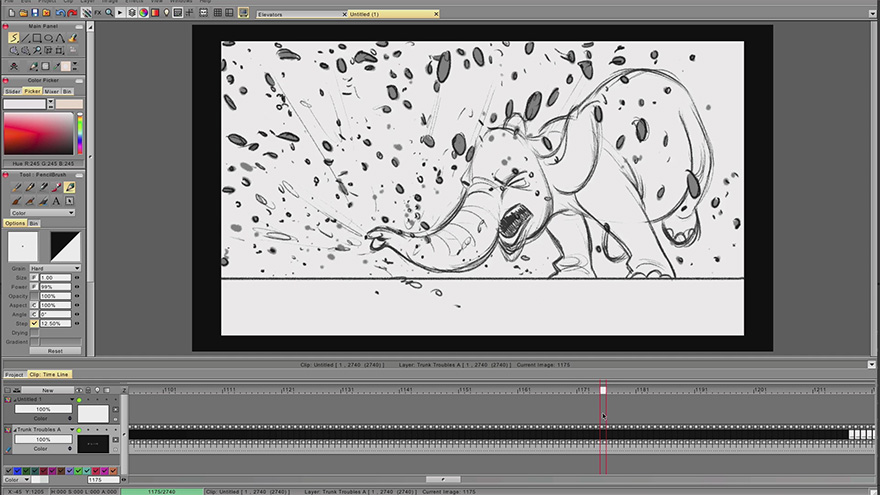
Task: Click the Open Project folder icon
Action: tap(23, 13)
